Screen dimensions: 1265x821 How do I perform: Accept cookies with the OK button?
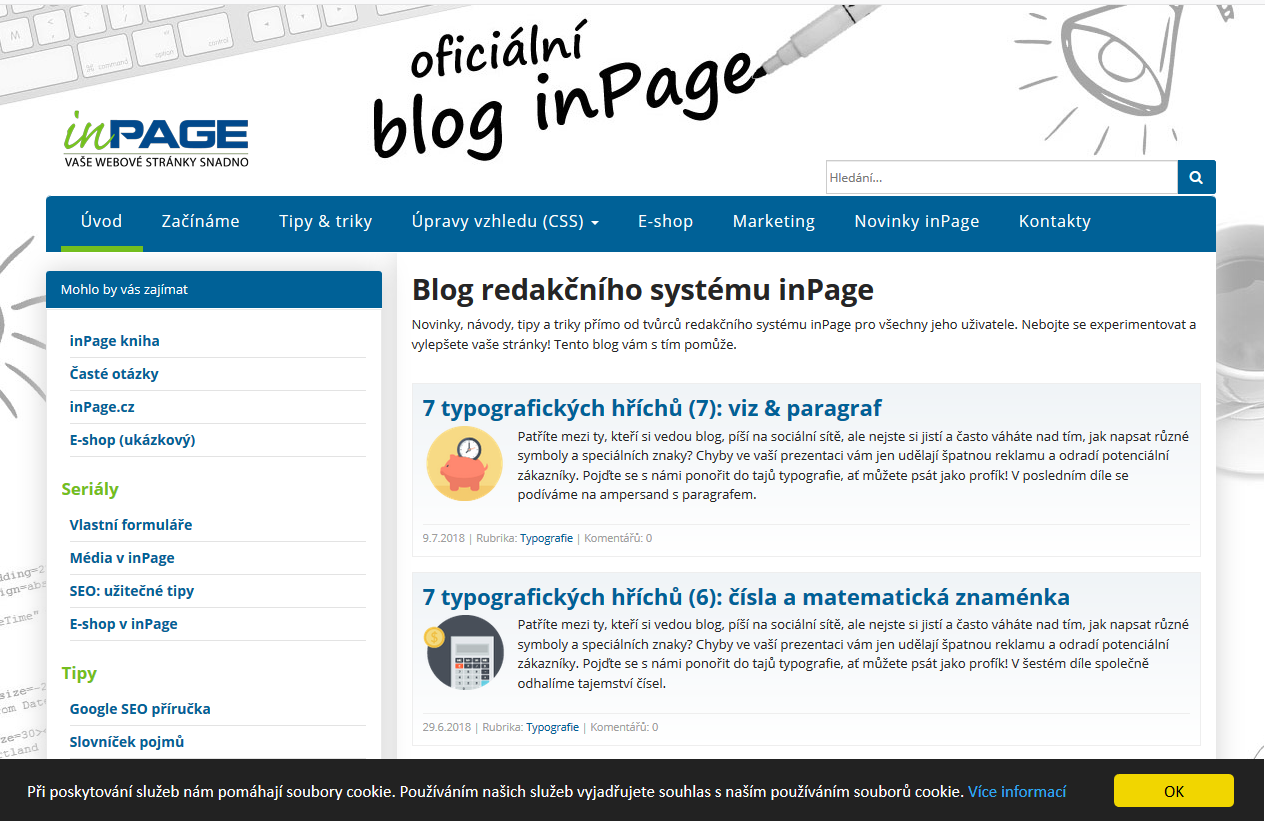coord(1173,791)
